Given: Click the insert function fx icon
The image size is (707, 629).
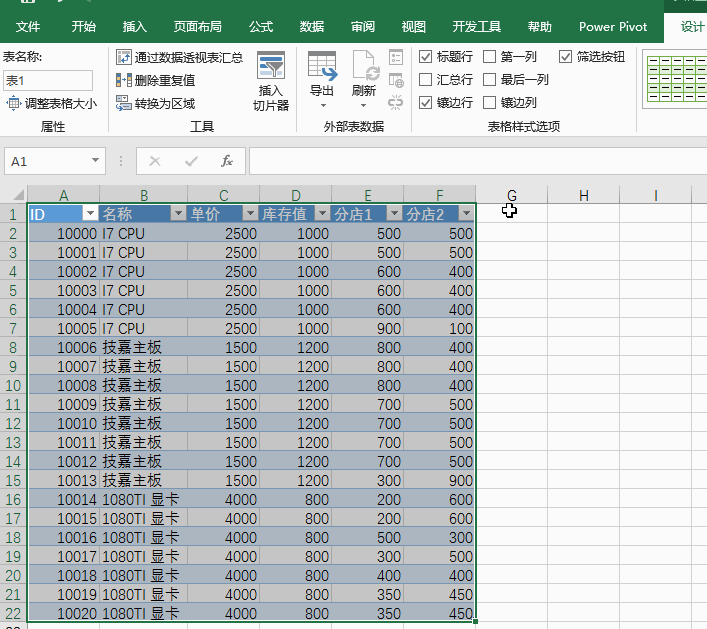Looking at the screenshot, I should [x=226, y=161].
